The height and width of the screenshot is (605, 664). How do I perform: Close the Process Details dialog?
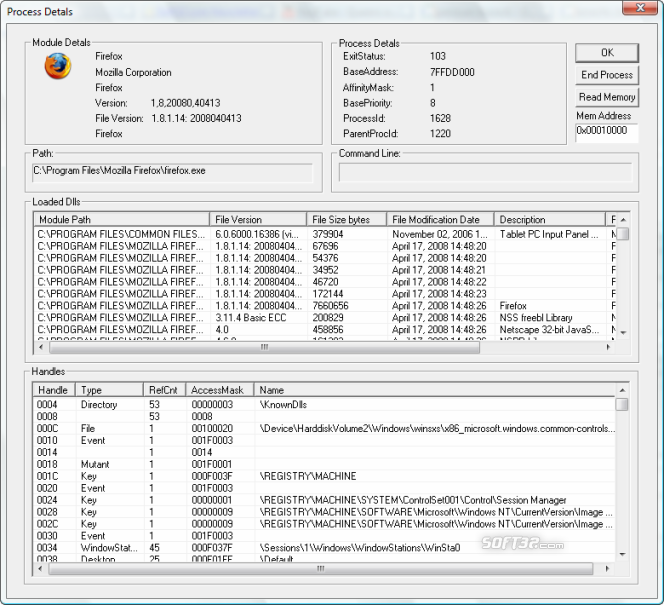click(640, 8)
